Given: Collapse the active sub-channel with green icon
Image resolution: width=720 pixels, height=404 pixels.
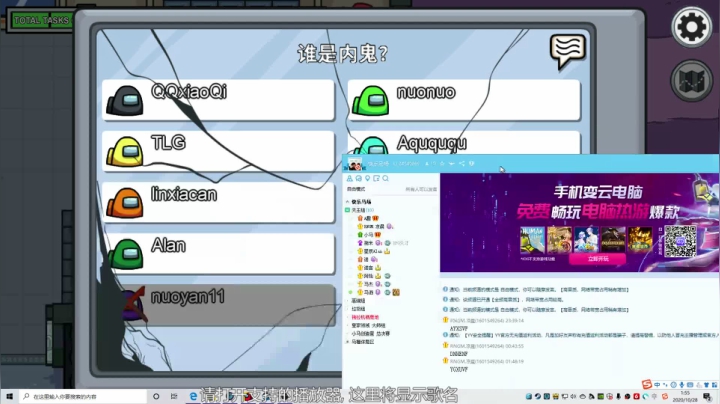Looking at the screenshot, I should pos(348,210).
